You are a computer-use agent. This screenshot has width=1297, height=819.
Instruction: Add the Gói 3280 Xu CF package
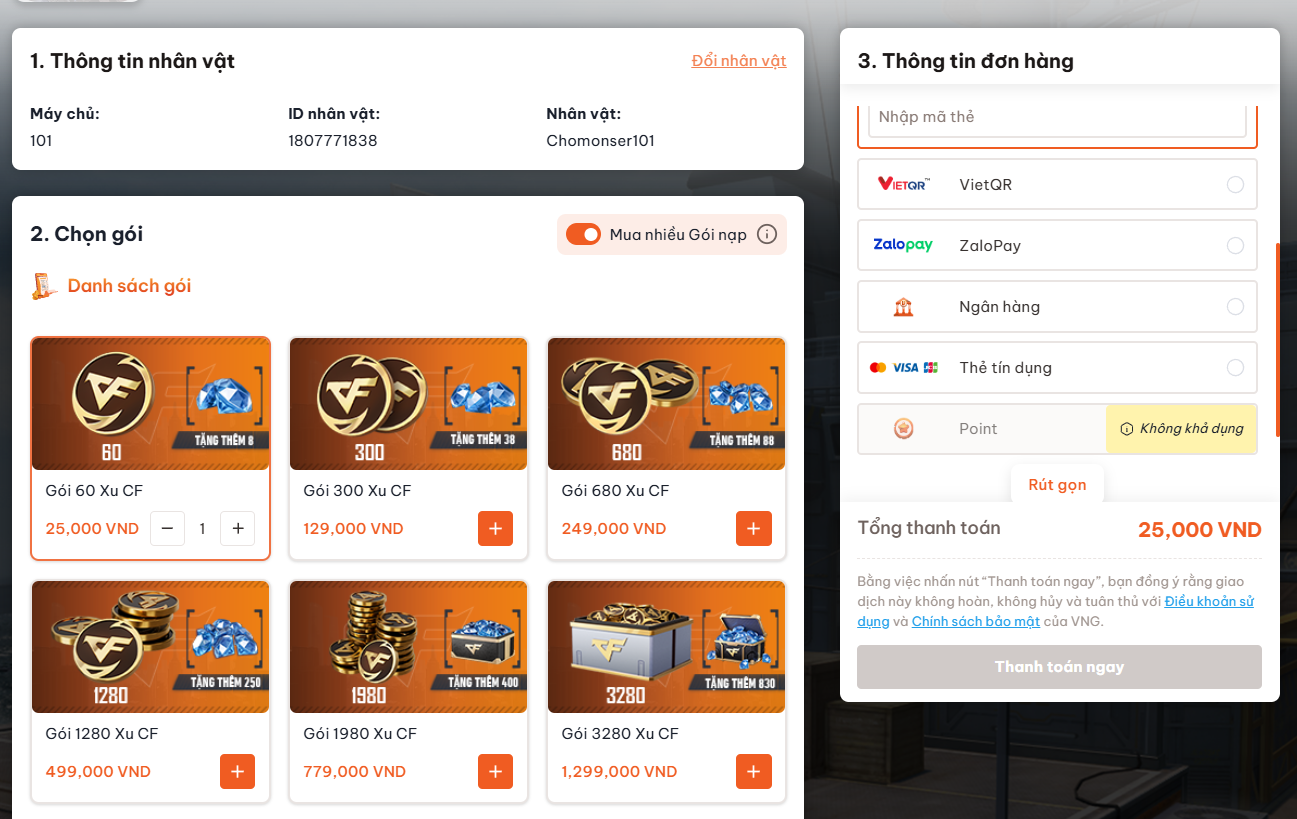coord(753,771)
